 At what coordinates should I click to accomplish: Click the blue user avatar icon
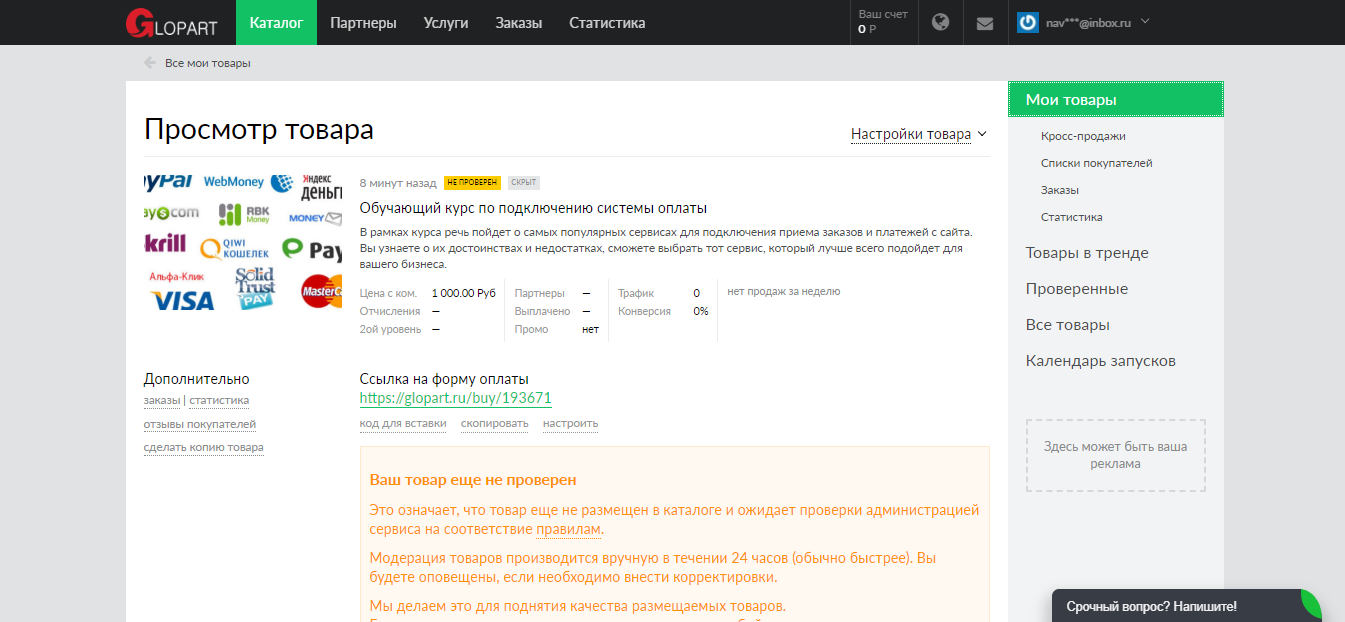(x=1027, y=22)
